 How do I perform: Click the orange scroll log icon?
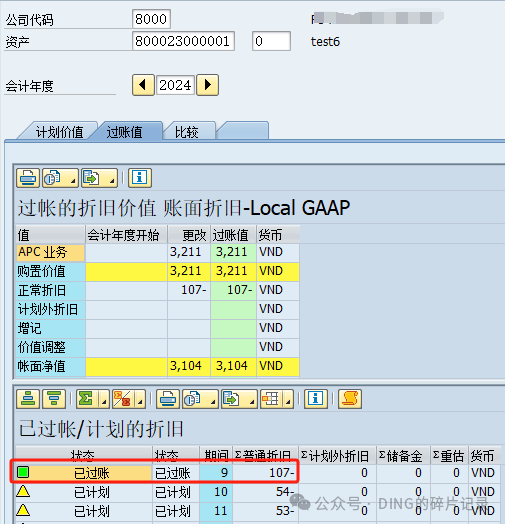350,399
